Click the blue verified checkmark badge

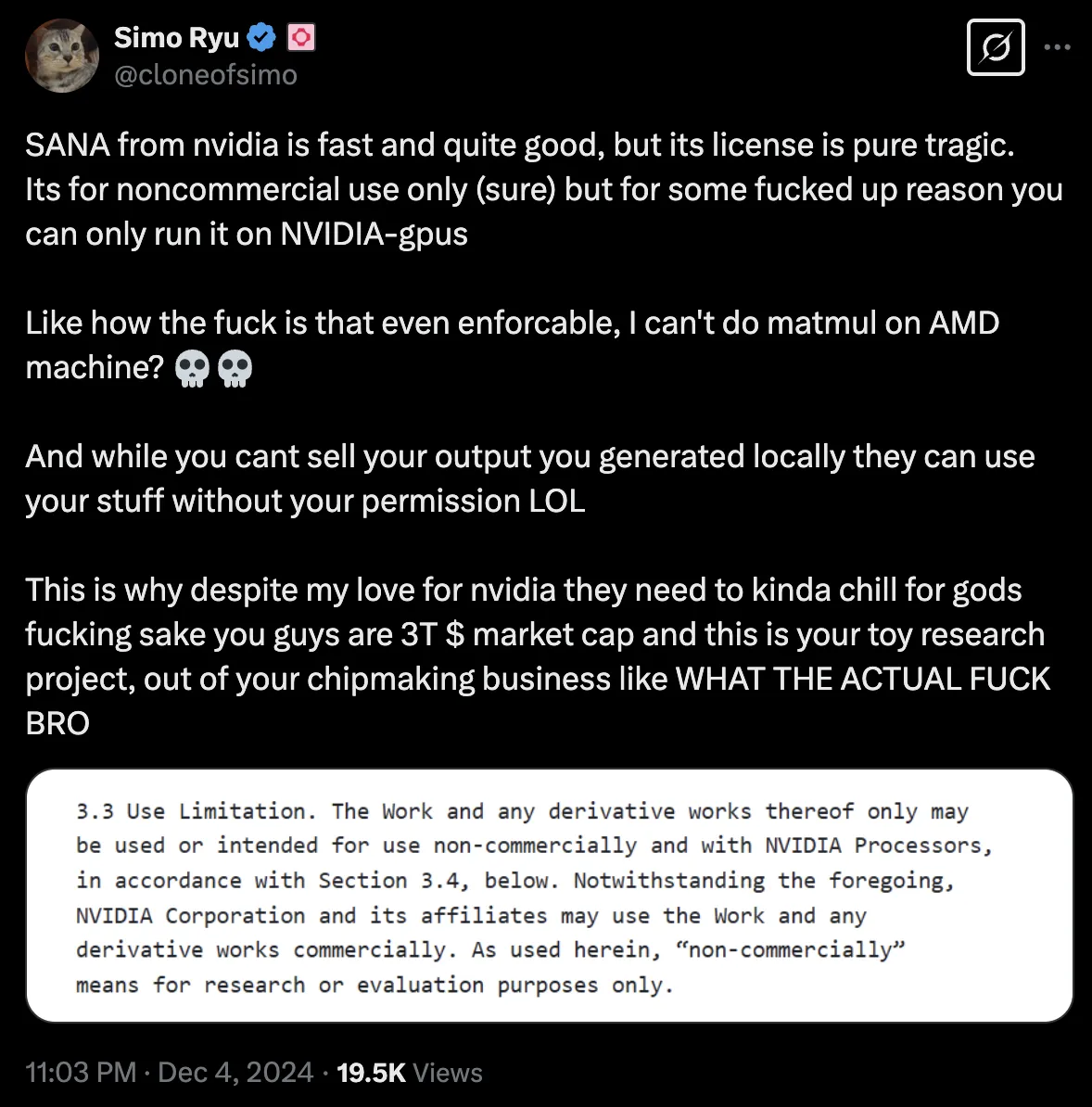pos(262,38)
